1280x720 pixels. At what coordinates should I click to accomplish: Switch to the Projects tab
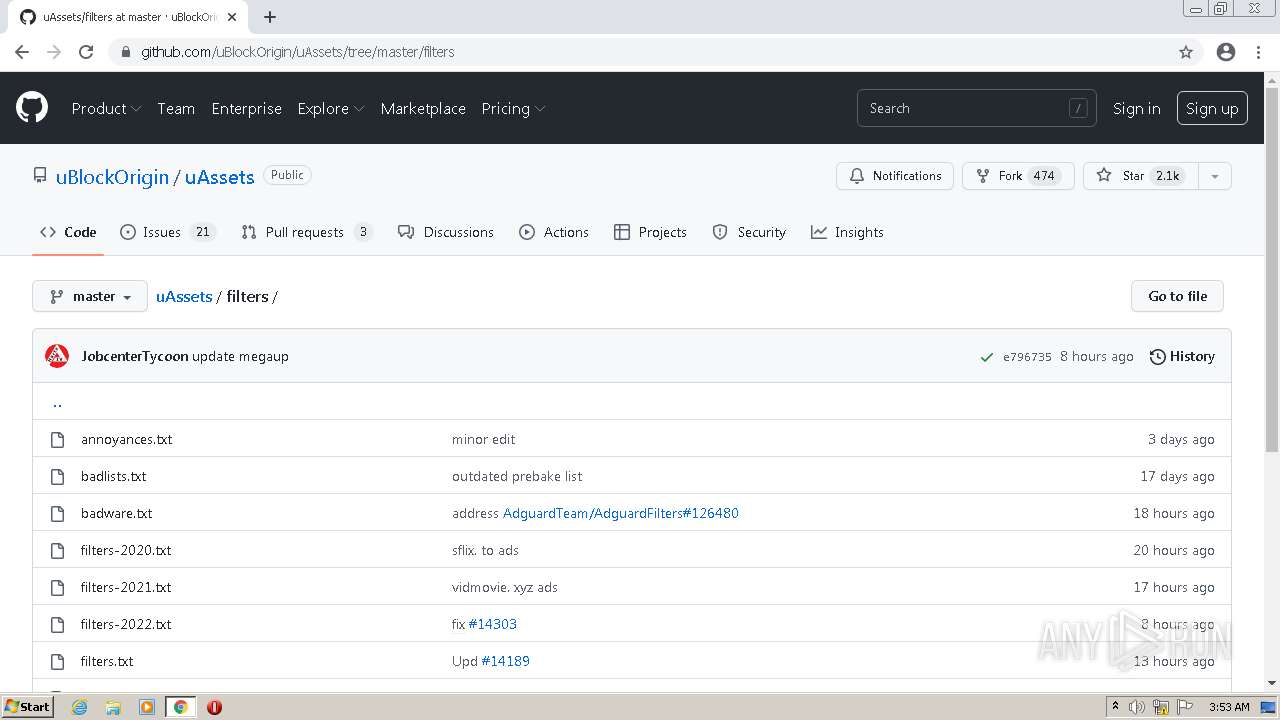(x=650, y=232)
